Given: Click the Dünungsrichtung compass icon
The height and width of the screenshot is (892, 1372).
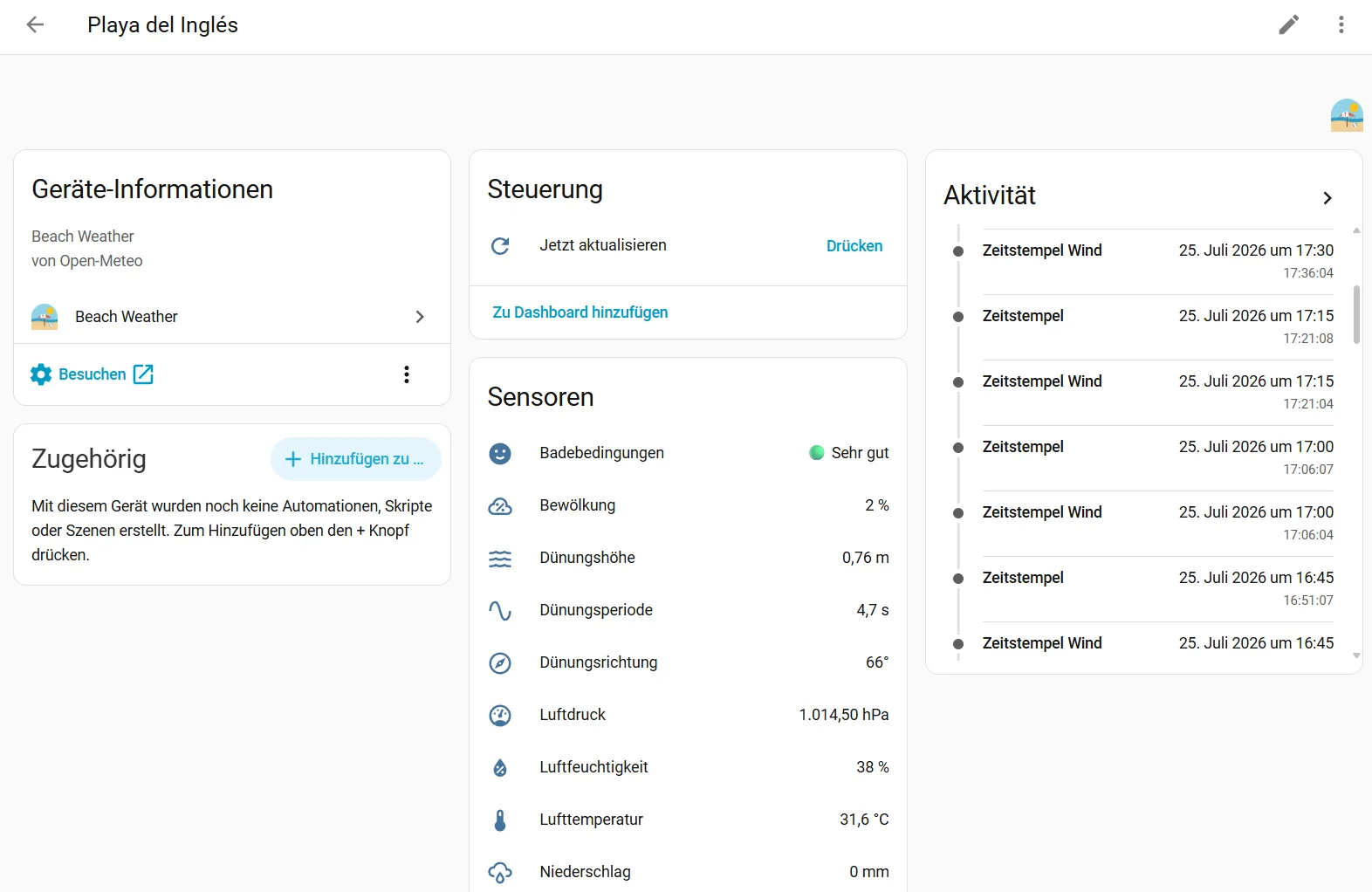Looking at the screenshot, I should tap(500, 662).
